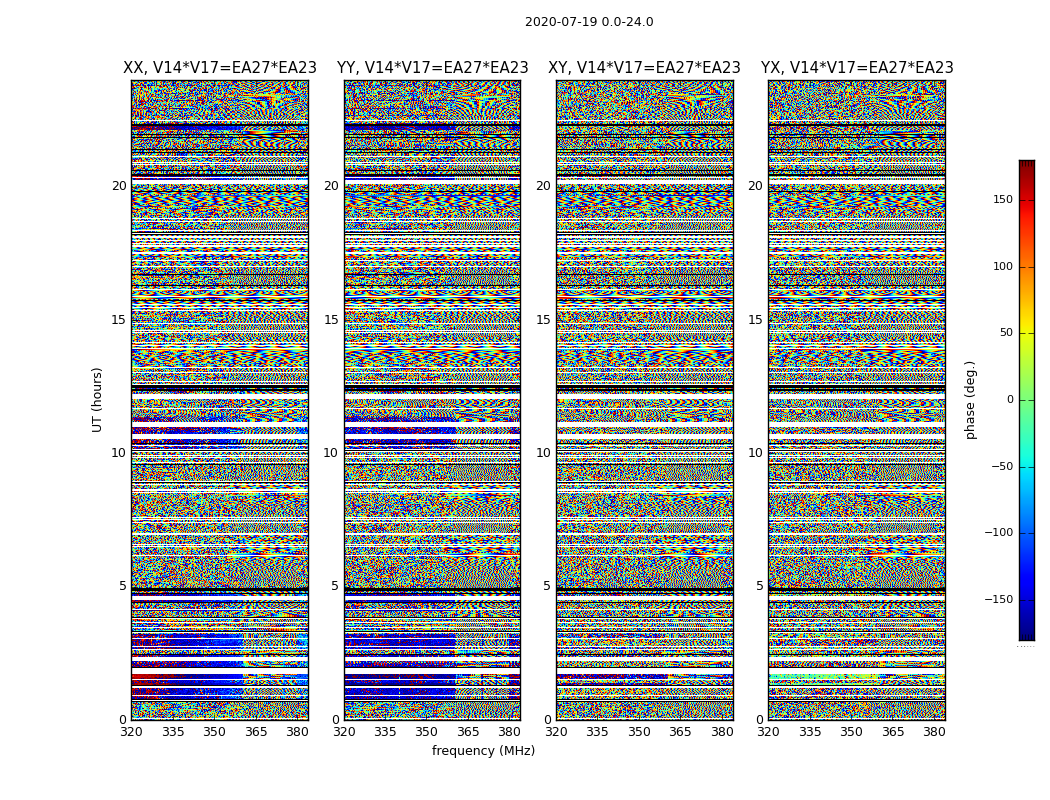Click the UT tick "20" beside the YY plot
The height and width of the screenshot is (800, 1050).
coord(331,186)
